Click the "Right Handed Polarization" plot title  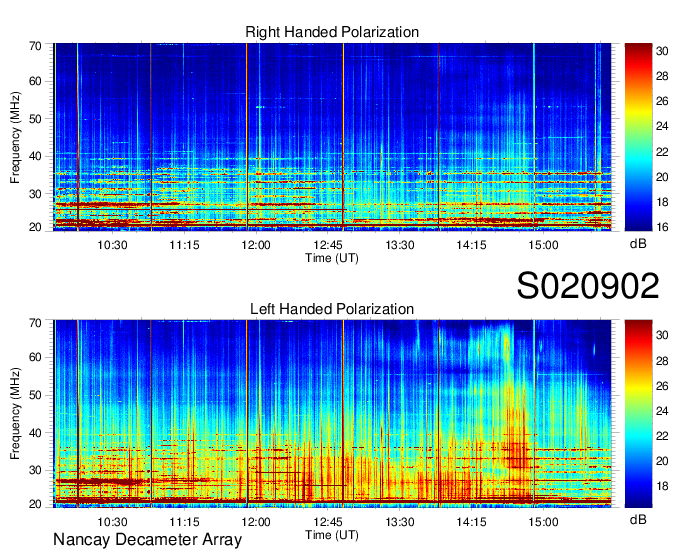pos(332,32)
